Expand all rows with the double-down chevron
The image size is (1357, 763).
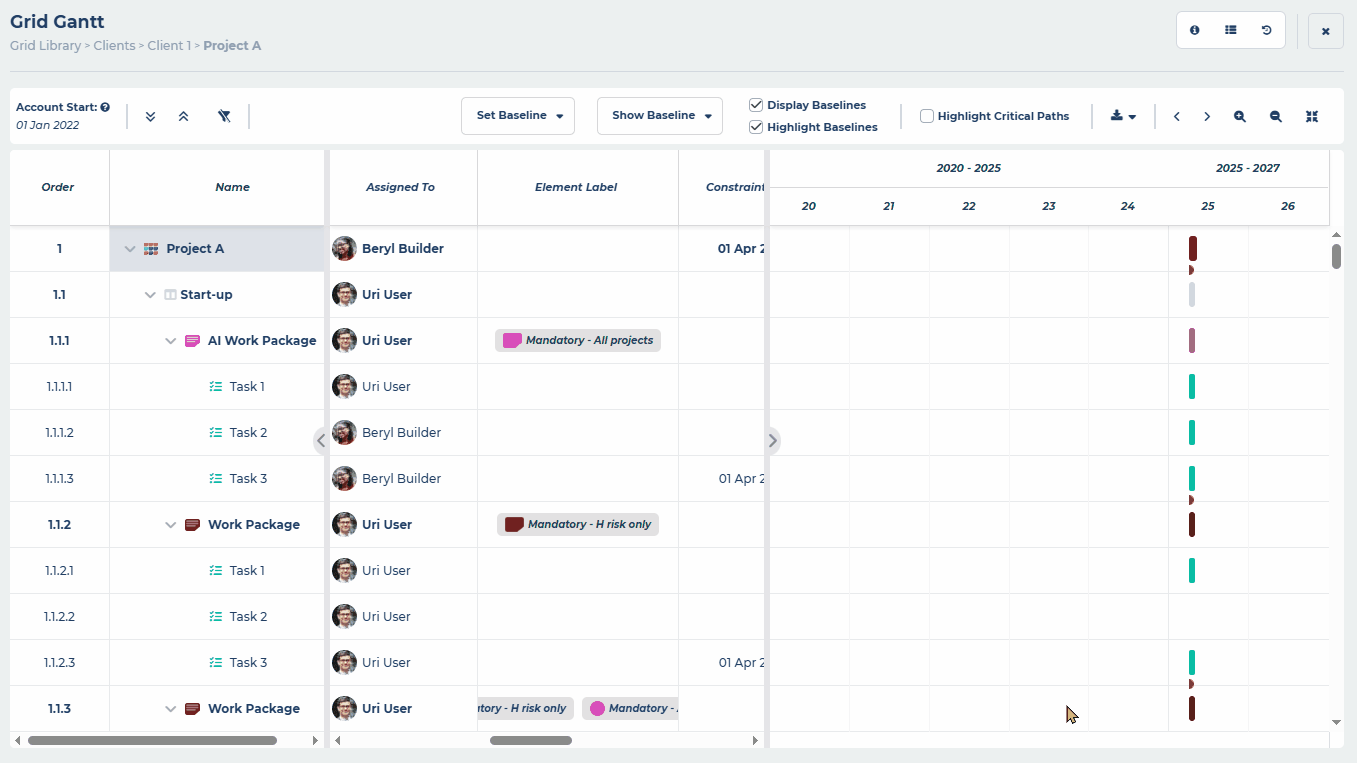point(150,116)
